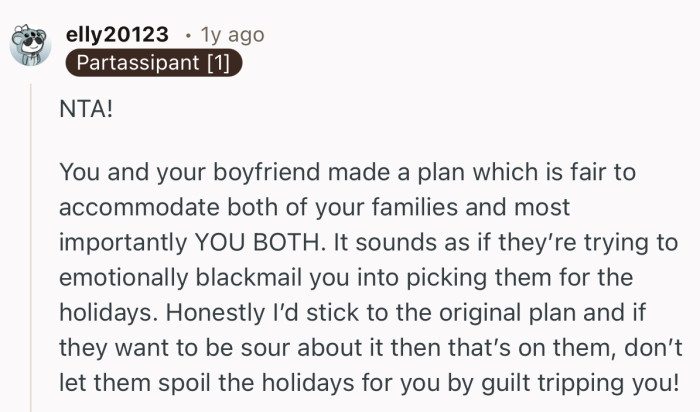Click the NTA! verdict text
700x412 pixels.
[86, 108]
